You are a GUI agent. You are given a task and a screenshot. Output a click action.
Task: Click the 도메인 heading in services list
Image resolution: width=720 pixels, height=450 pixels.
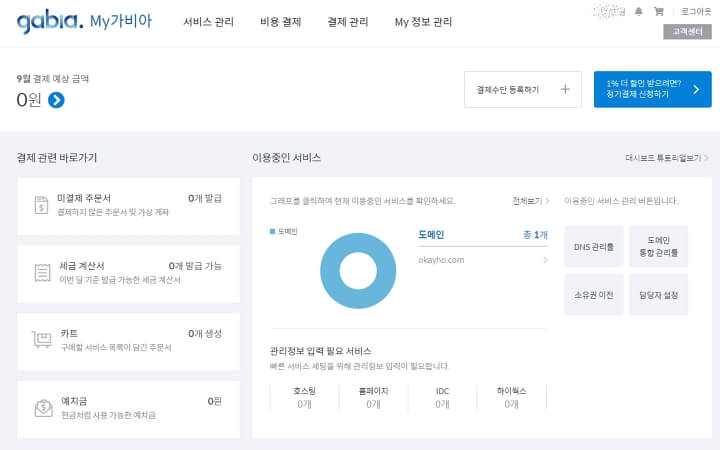[431, 235]
